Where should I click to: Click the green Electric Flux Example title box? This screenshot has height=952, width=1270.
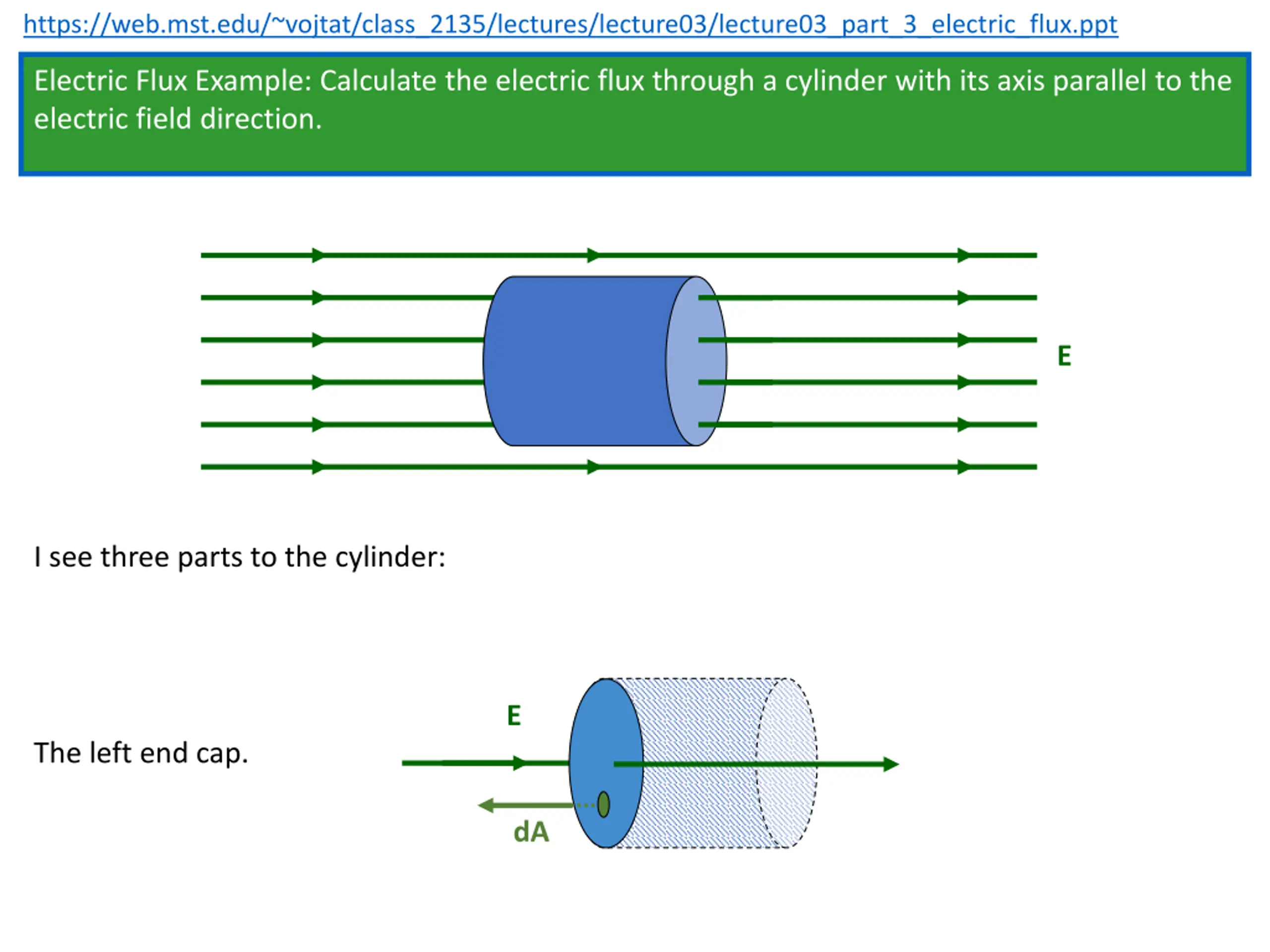[x=635, y=114]
